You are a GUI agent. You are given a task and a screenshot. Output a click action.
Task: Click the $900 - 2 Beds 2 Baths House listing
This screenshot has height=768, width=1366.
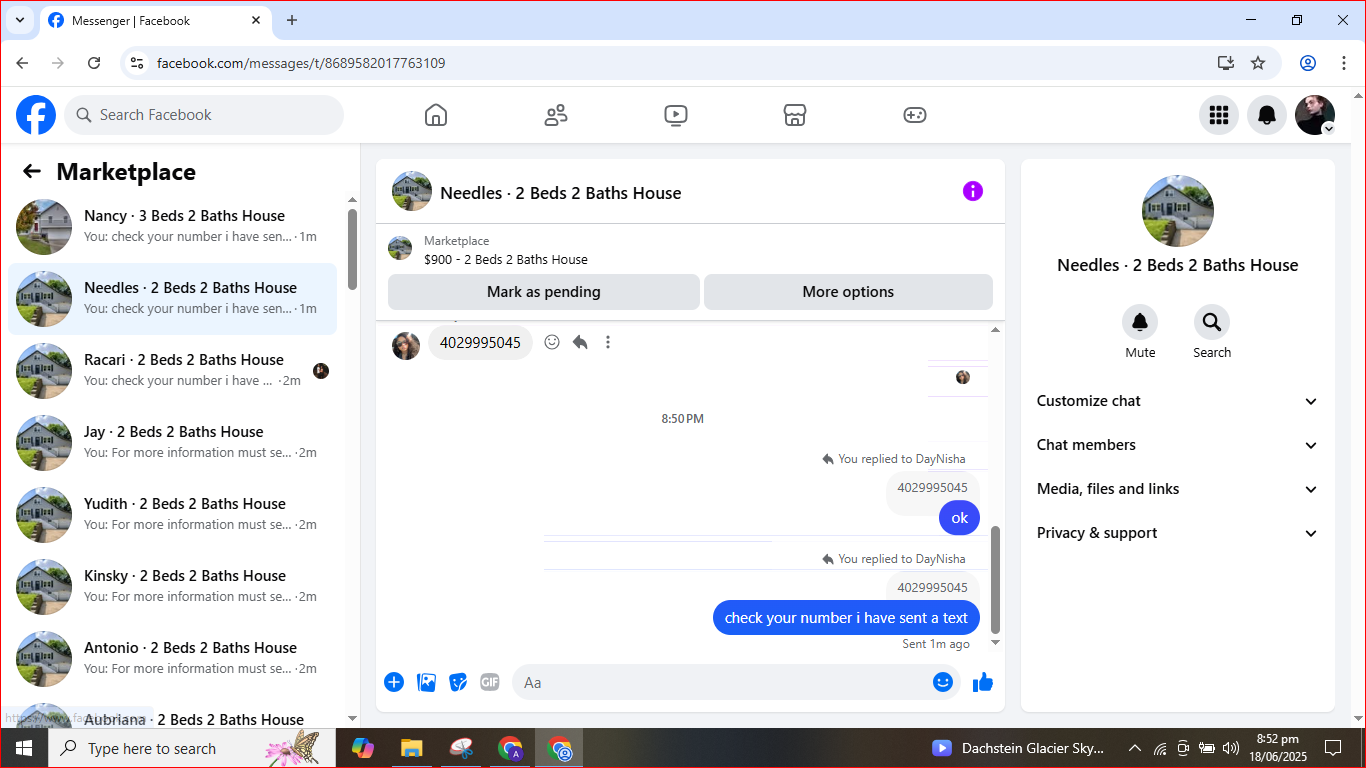tap(506, 259)
